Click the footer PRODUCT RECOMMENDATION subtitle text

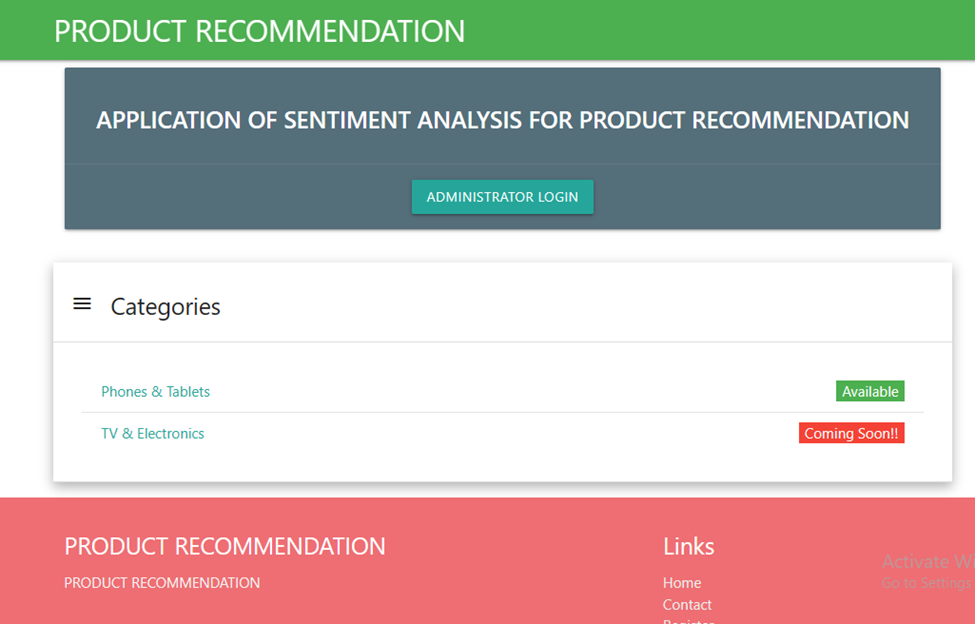pyautogui.click(x=161, y=582)
